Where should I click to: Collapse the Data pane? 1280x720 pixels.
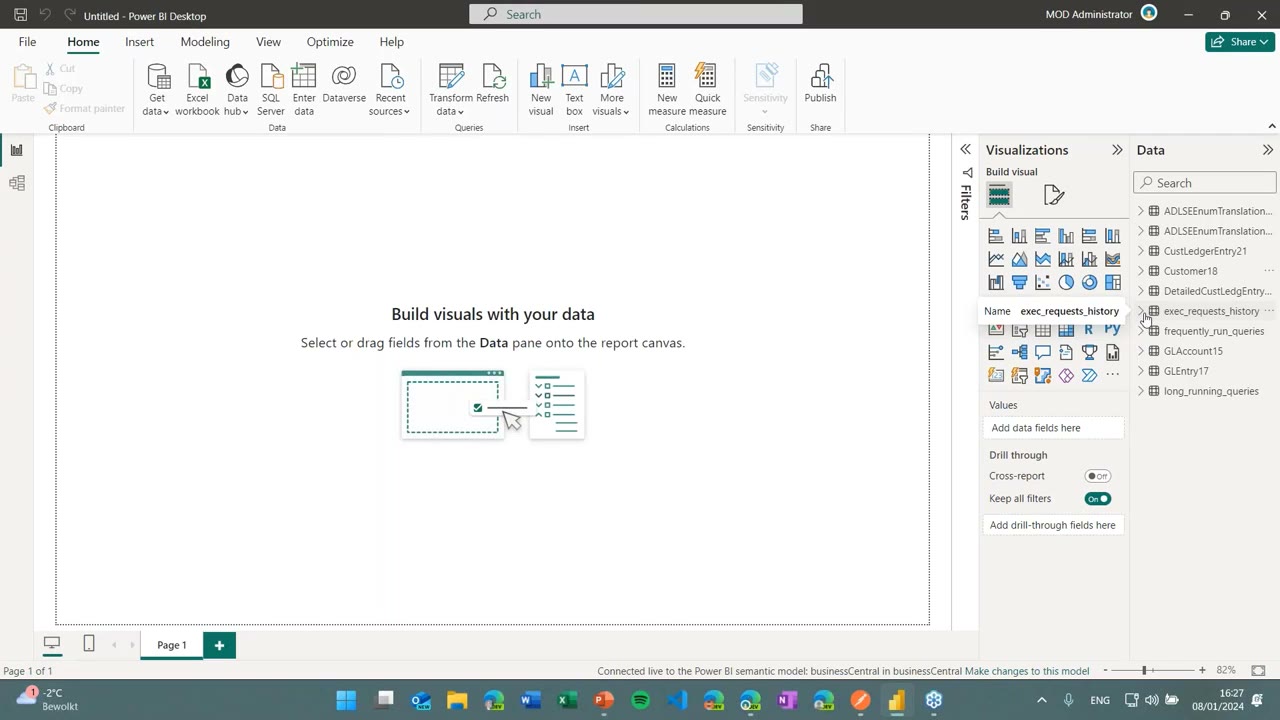[1267, 150]
